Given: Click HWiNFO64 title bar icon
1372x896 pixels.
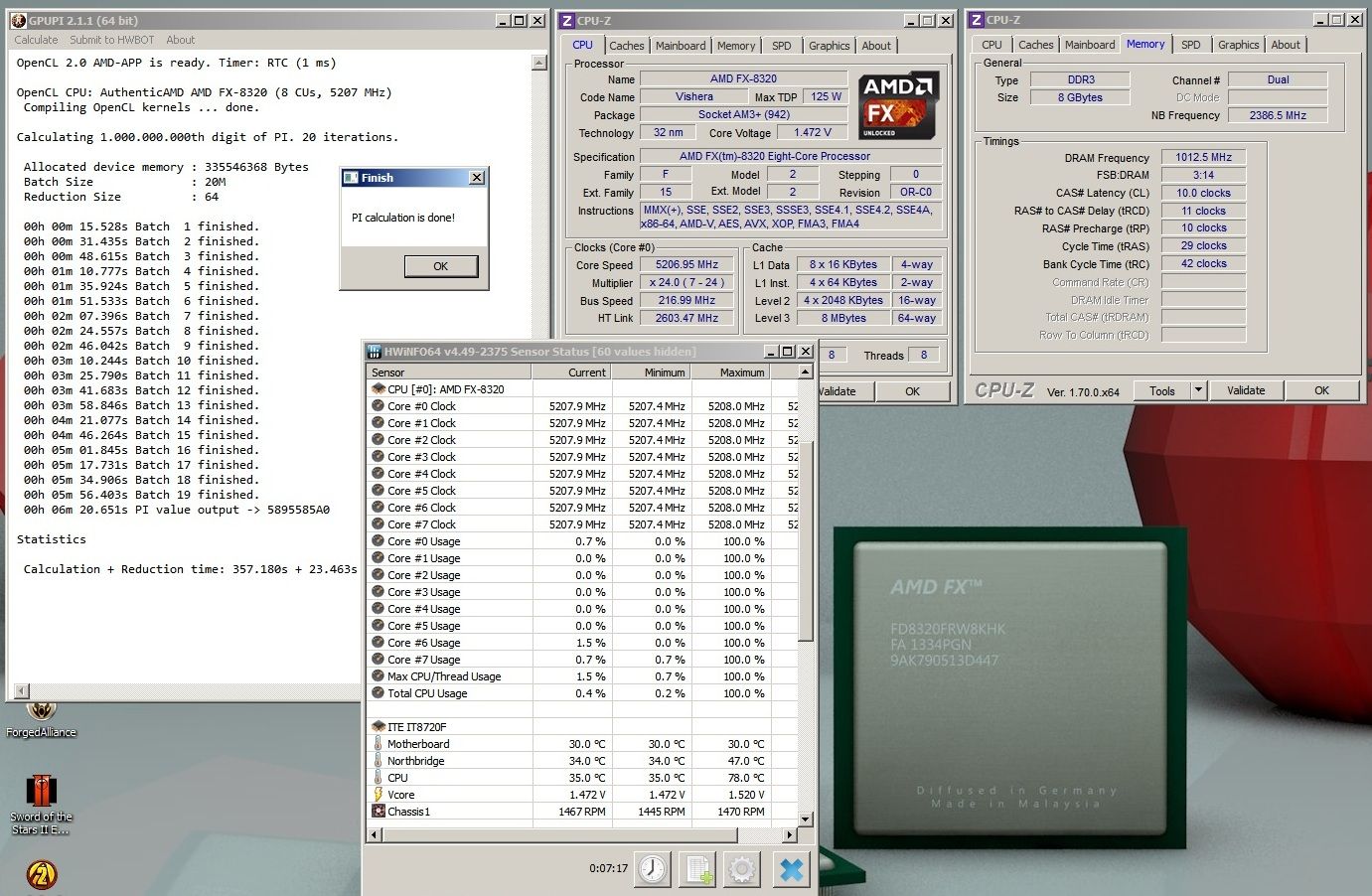Looking at the screenshot, I should pyautogui.click(x=375, y=351).
